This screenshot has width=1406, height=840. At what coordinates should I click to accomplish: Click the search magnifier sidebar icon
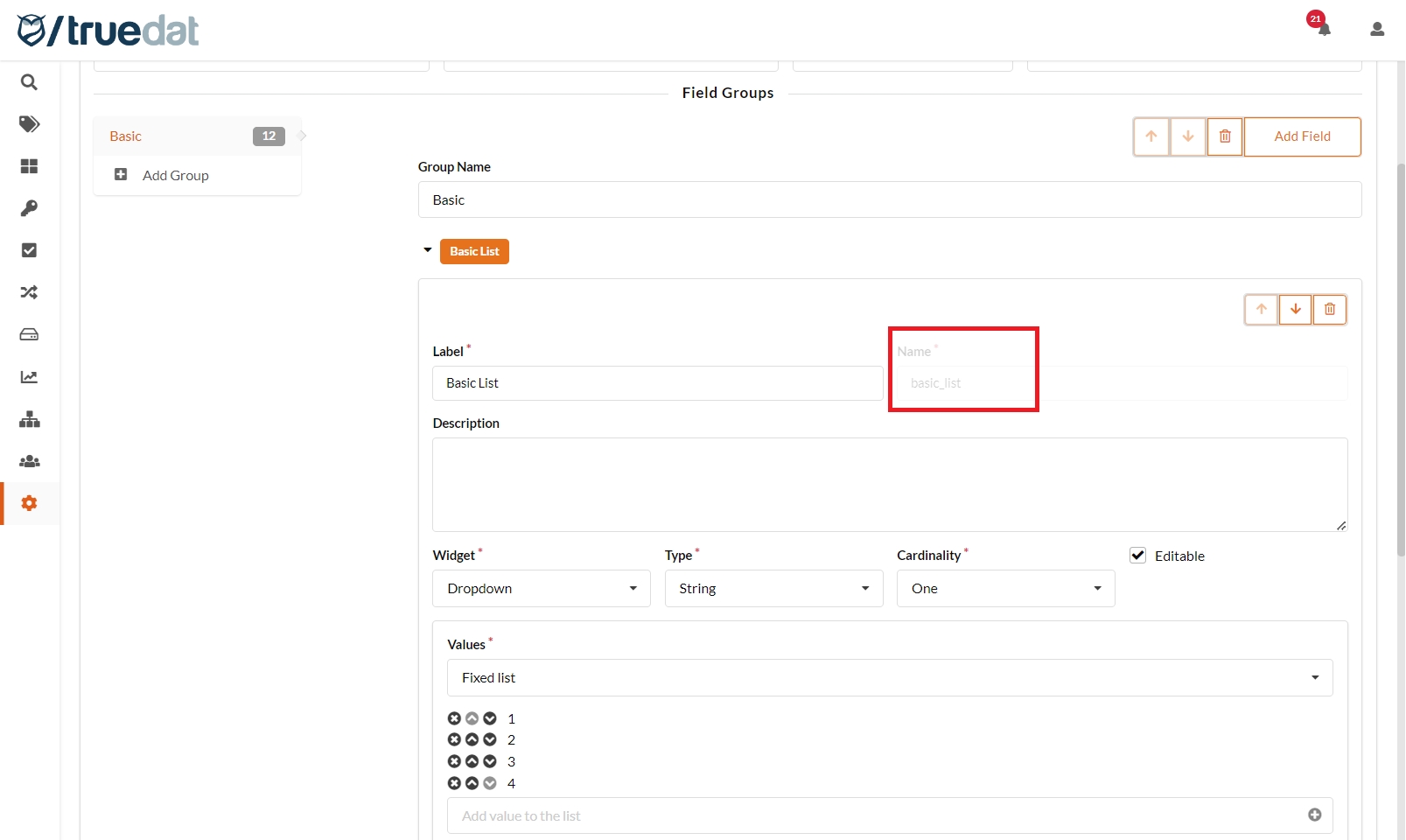(x=29, y=82)
